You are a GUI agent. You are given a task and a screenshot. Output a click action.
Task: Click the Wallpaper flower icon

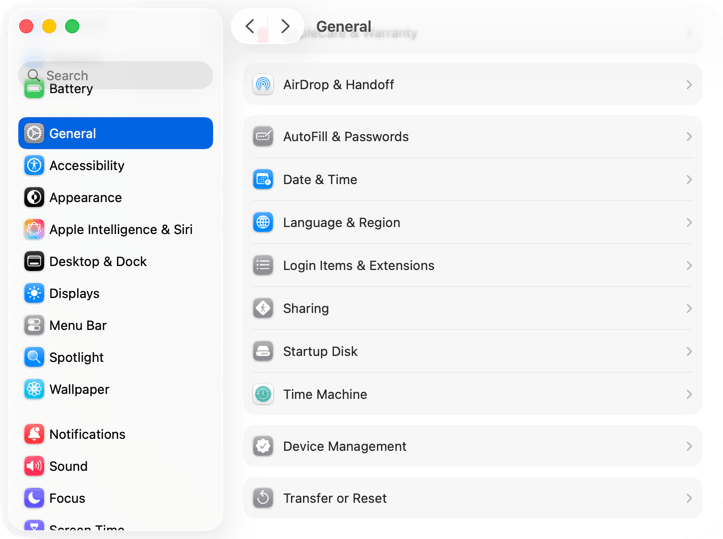click(34, 389)
